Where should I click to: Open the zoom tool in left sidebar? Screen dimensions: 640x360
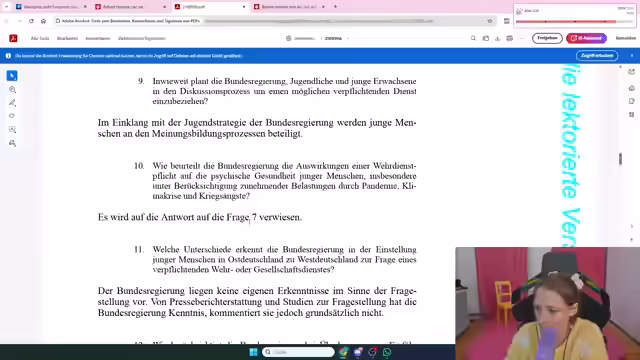12,89
